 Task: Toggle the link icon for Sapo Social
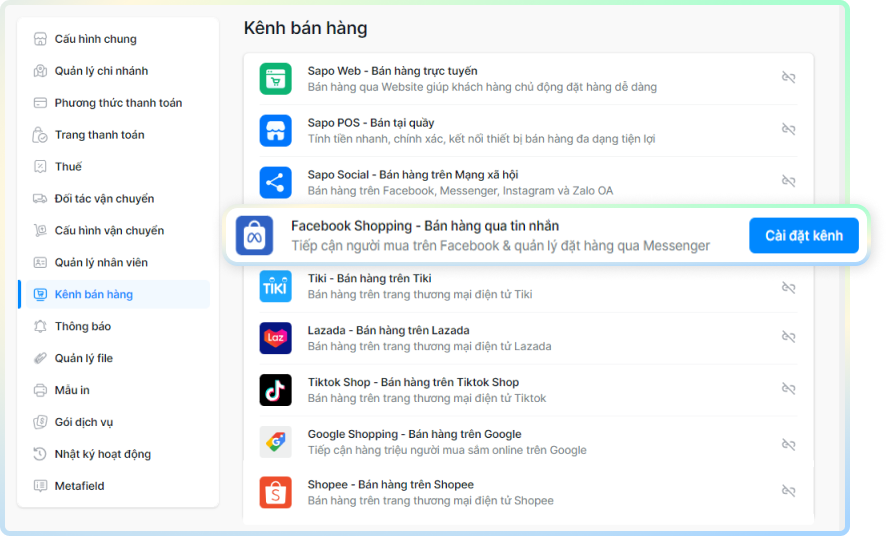(788, 181)
